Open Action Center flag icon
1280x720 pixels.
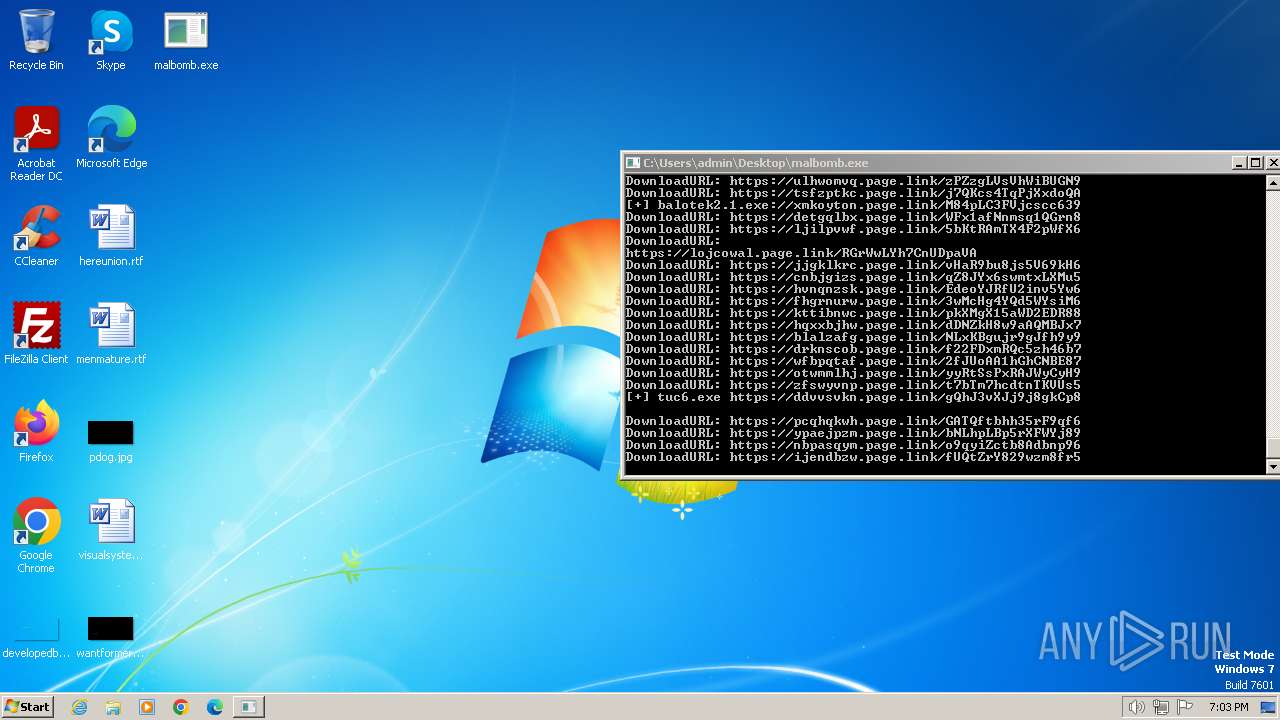tap(1186, 707)
